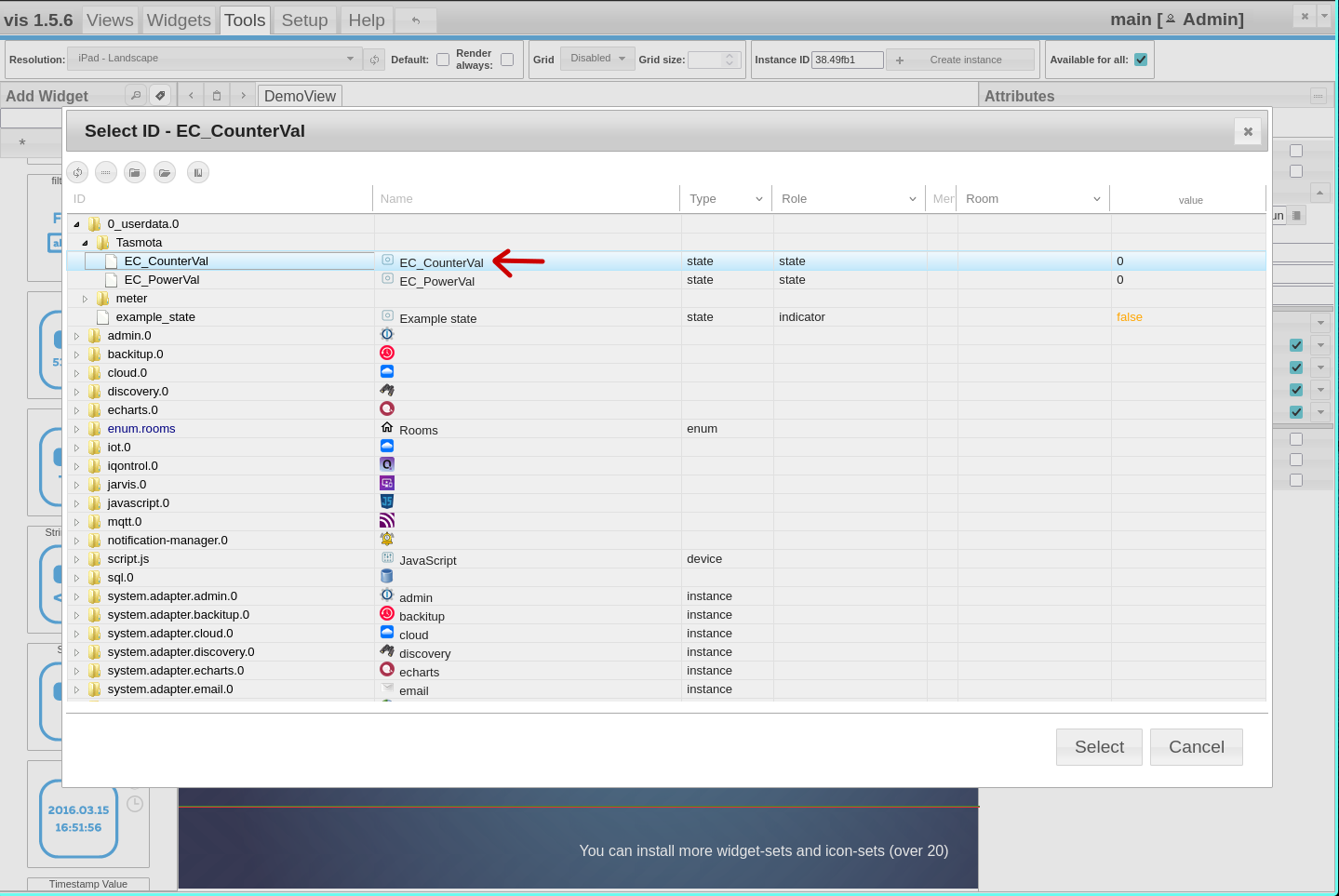Open the Resolution dropdown showing iPad - Landscape
The image size is (1339, 896).
pyautogui.click(x=214, y=58)
